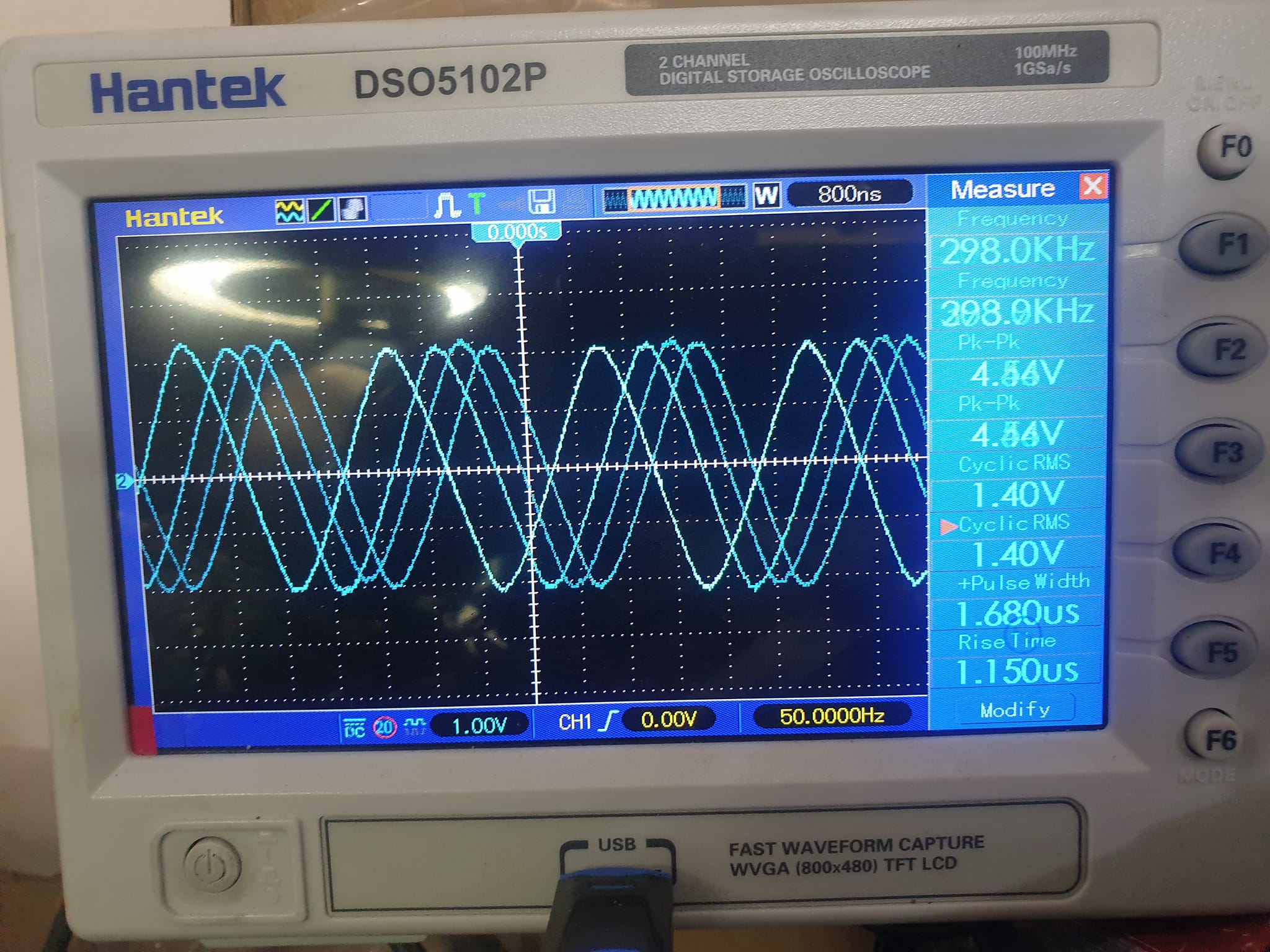Click the Measure menu title
Viewport: 1270px width, 952px height.
1003,189
